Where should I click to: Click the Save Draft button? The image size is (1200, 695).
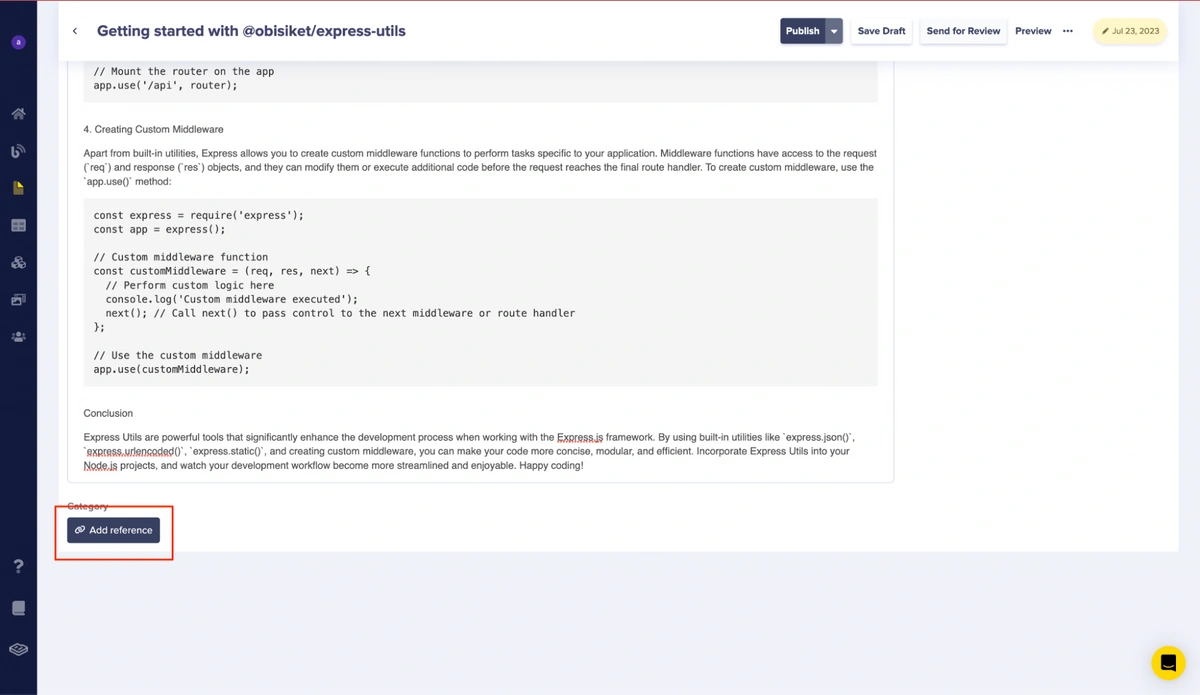tap(881, 31)
